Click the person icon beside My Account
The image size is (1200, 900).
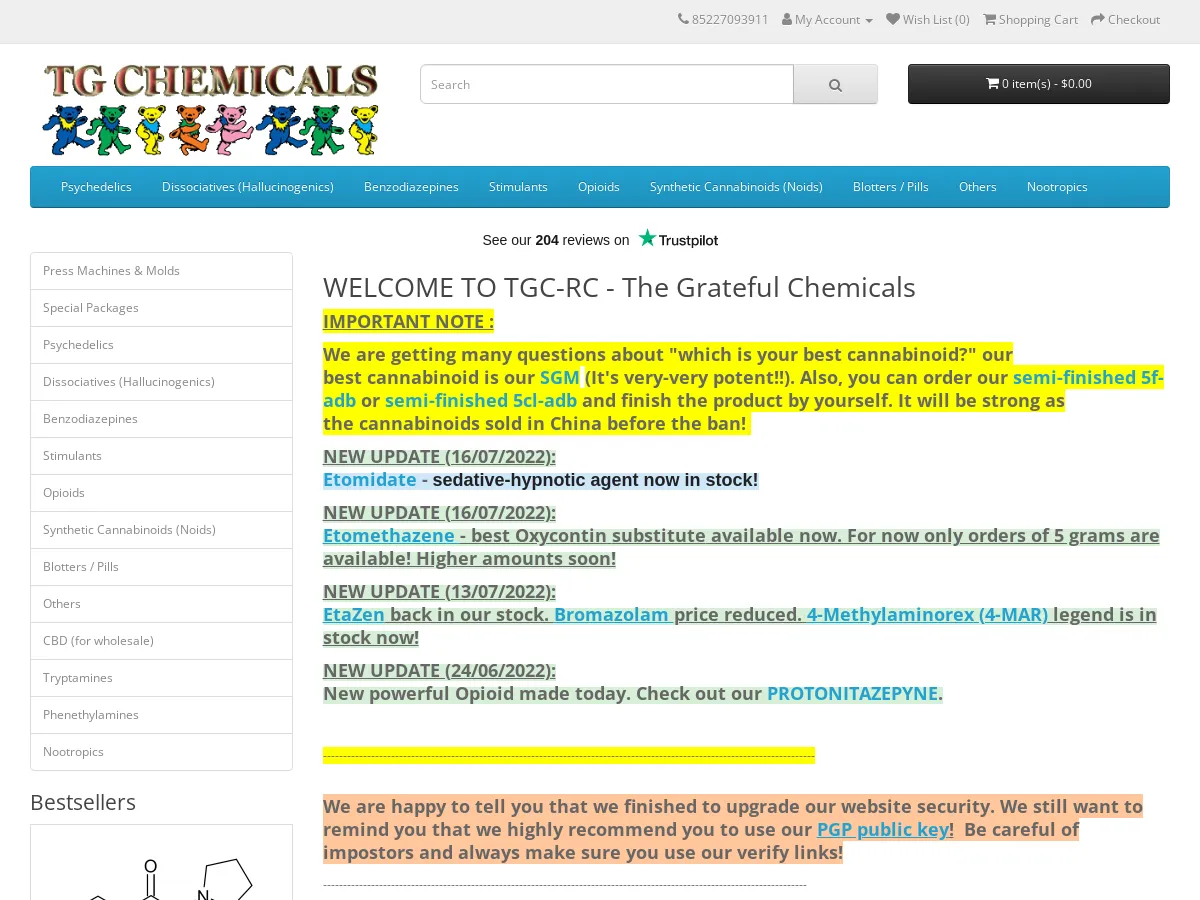(x=788, y=19)
